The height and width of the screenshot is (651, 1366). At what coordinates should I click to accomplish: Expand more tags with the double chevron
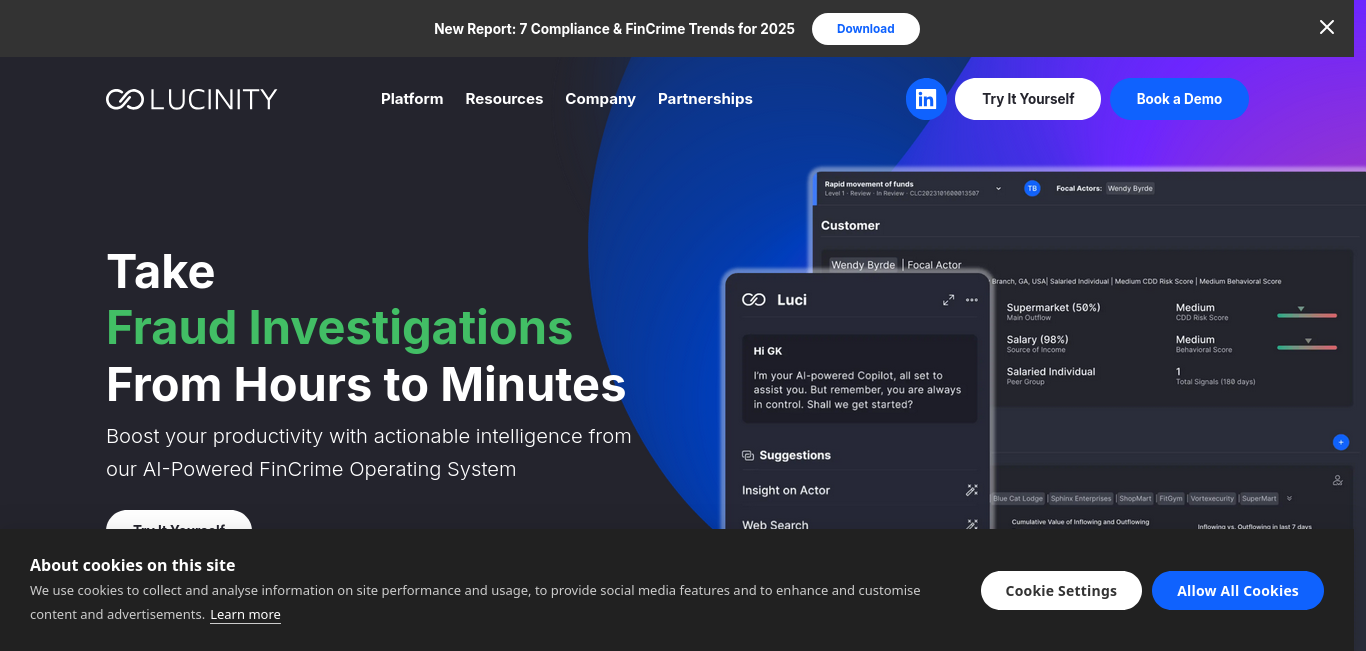(x=1289, y=498)
